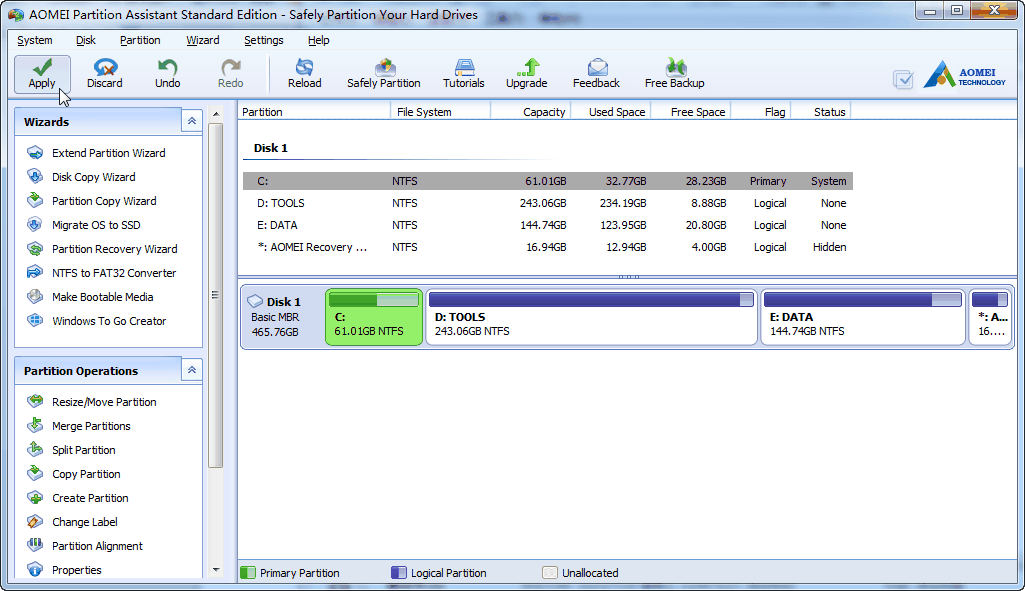Sort by Flag column header
Image resolution: width=1025 pixels, height=591 pixels.
[761, 112]
